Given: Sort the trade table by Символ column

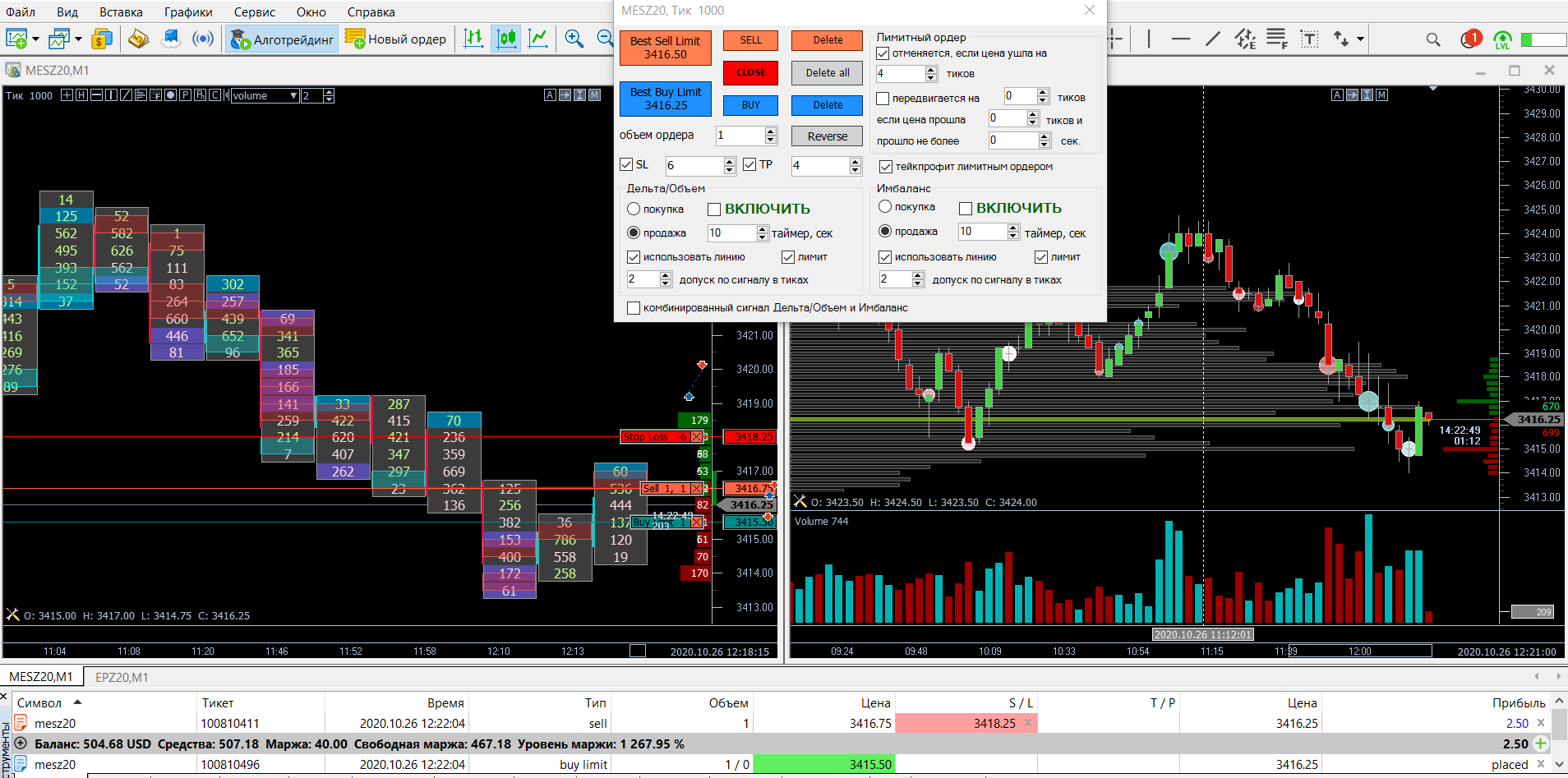Looking at the screenshot, I should (39, 702).
